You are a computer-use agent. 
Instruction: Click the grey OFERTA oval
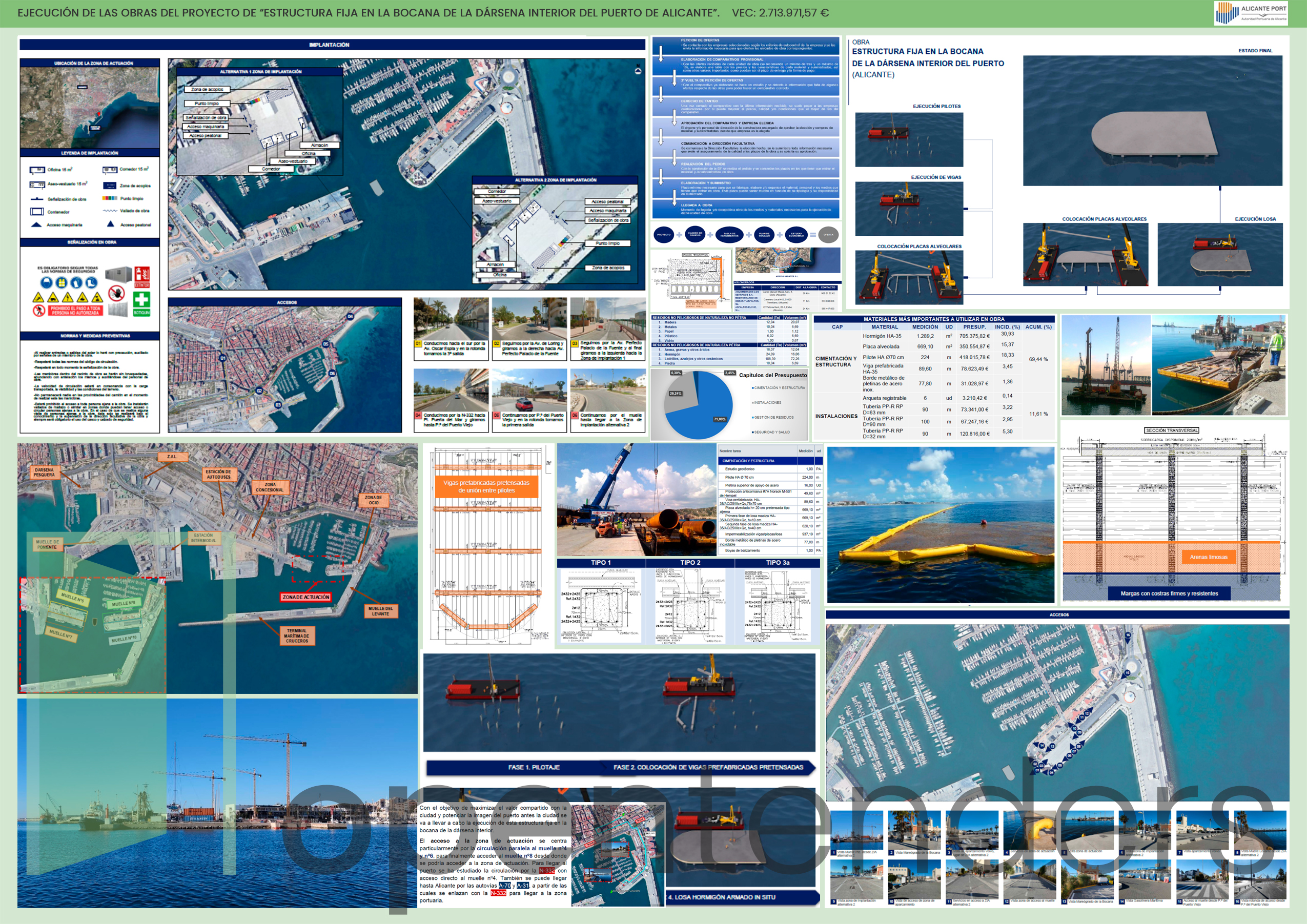(x=828, y=235)
